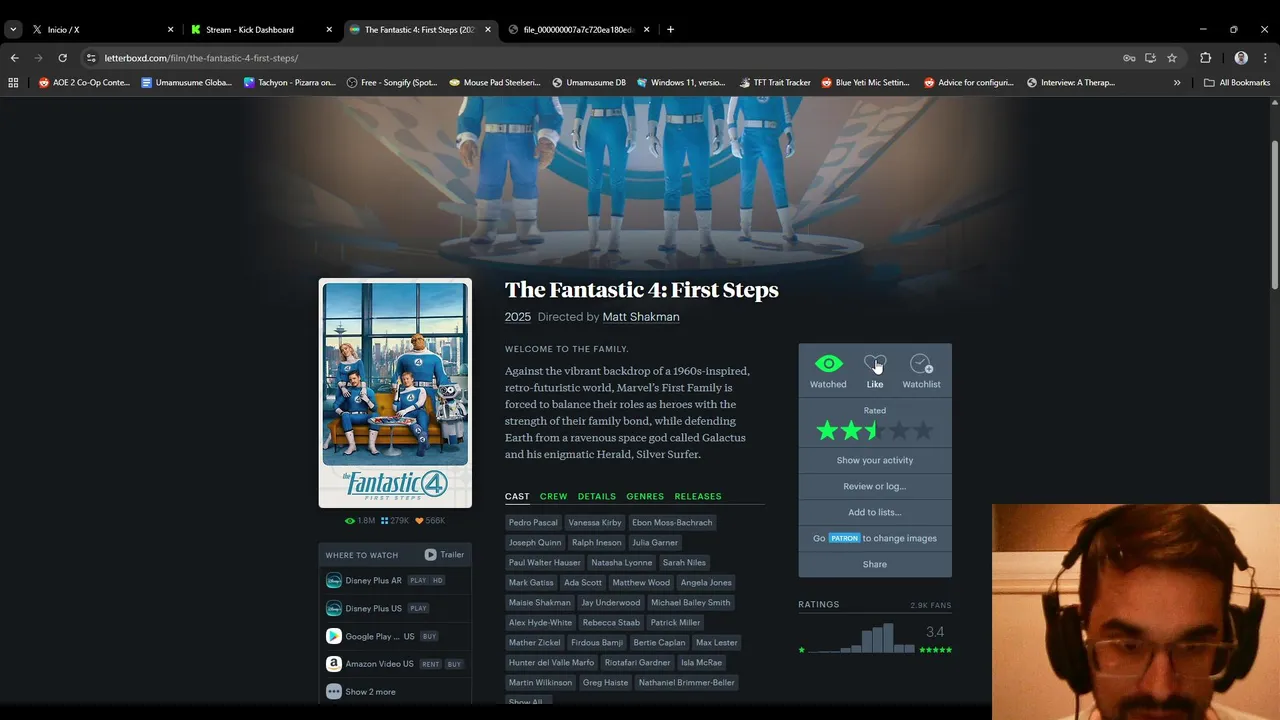This screenshot has height=720, width=1280.
Task: Open the password key icon in address bar
Action: 1129,58
